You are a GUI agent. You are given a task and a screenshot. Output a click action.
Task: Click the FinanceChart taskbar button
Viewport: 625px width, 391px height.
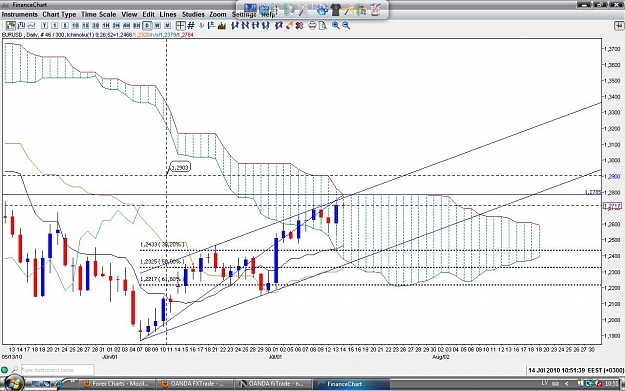point(351,384)
